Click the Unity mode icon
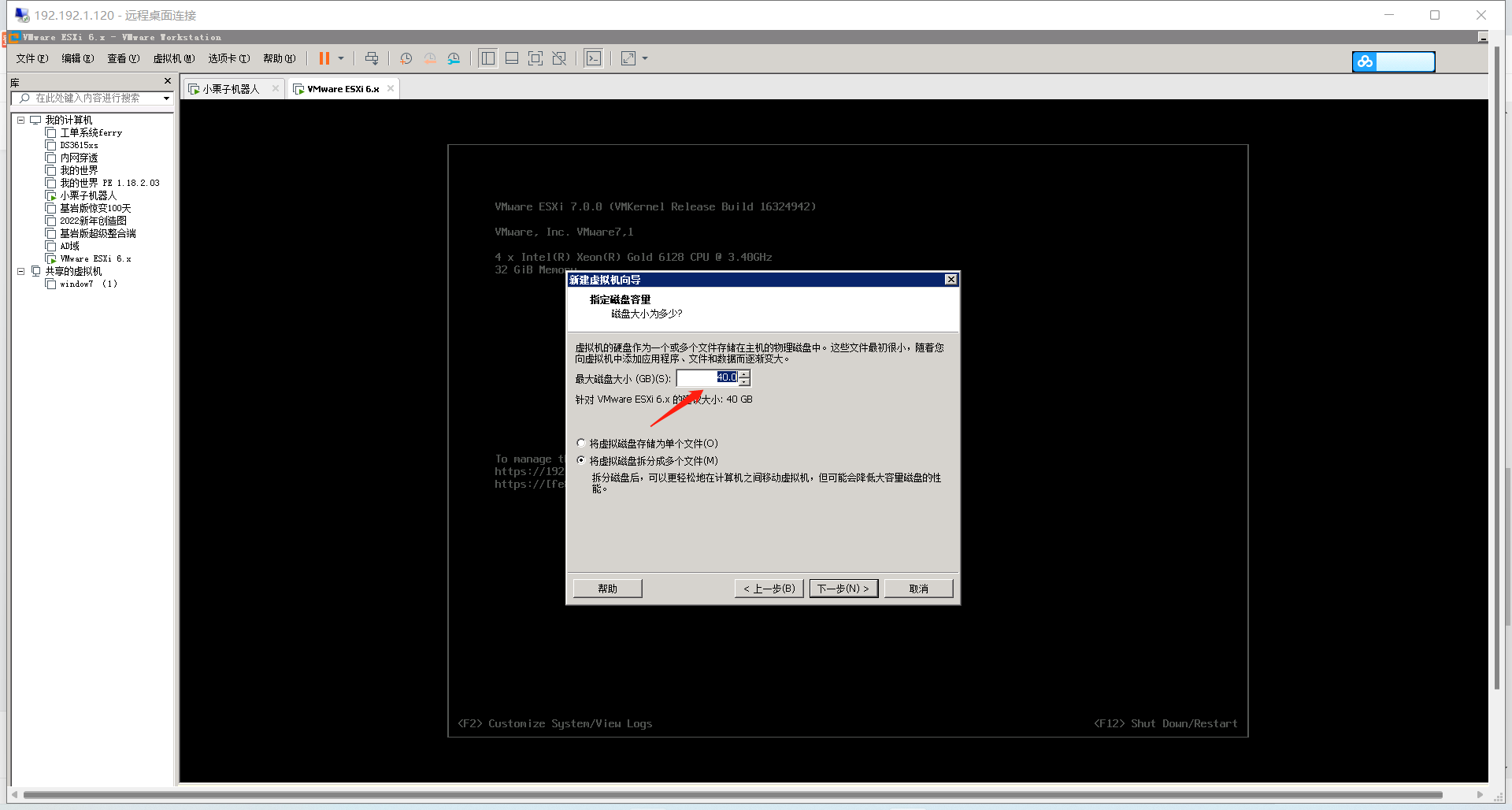Viewport: 1512px width, 810px height. [x=559, y=58]
